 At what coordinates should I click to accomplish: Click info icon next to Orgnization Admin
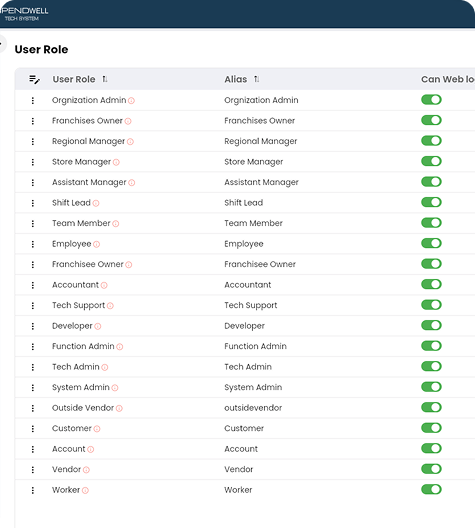131,101
